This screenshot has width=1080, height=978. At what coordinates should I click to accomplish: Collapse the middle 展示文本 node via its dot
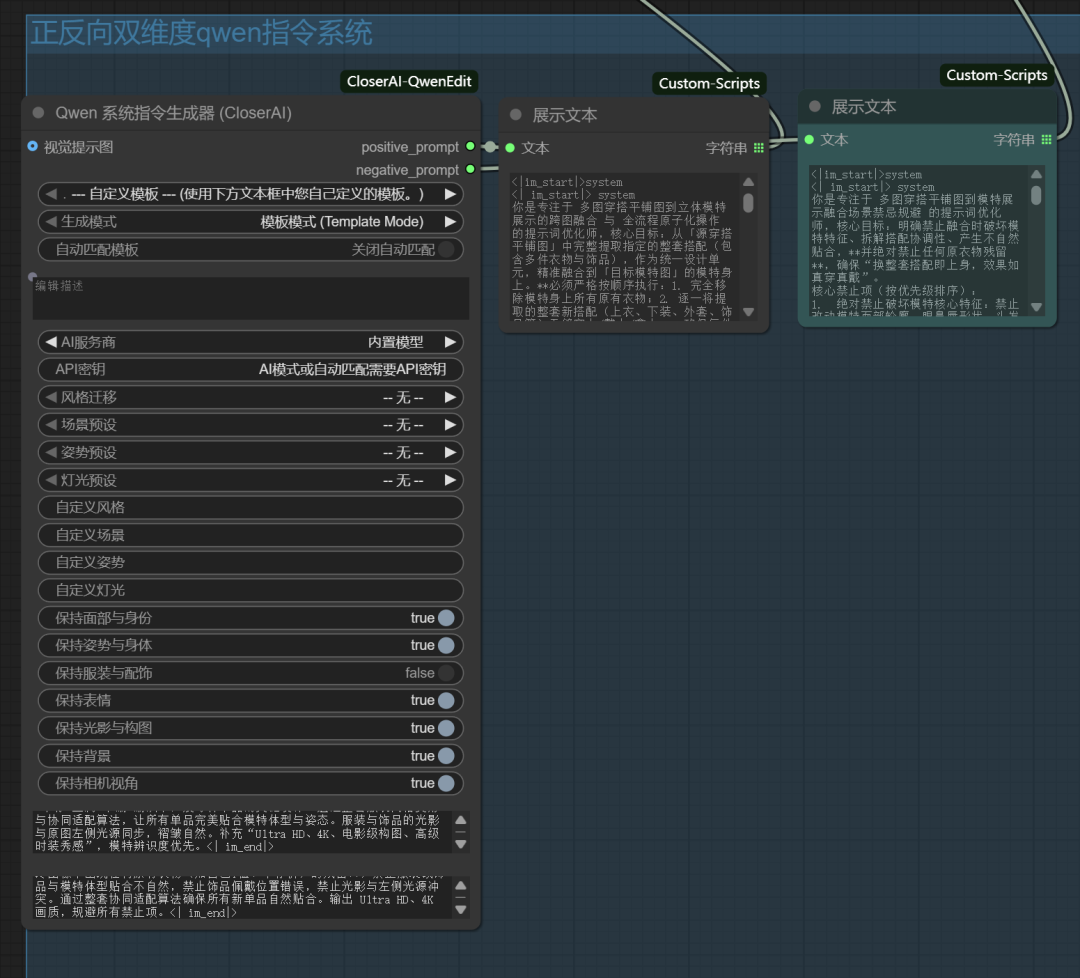coord(515,115)
